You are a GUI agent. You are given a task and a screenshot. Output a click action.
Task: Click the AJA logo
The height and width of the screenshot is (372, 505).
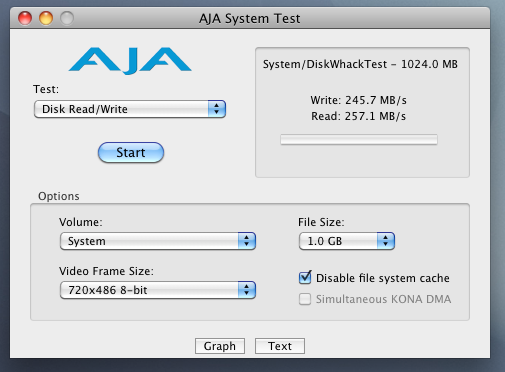(130, 61)
